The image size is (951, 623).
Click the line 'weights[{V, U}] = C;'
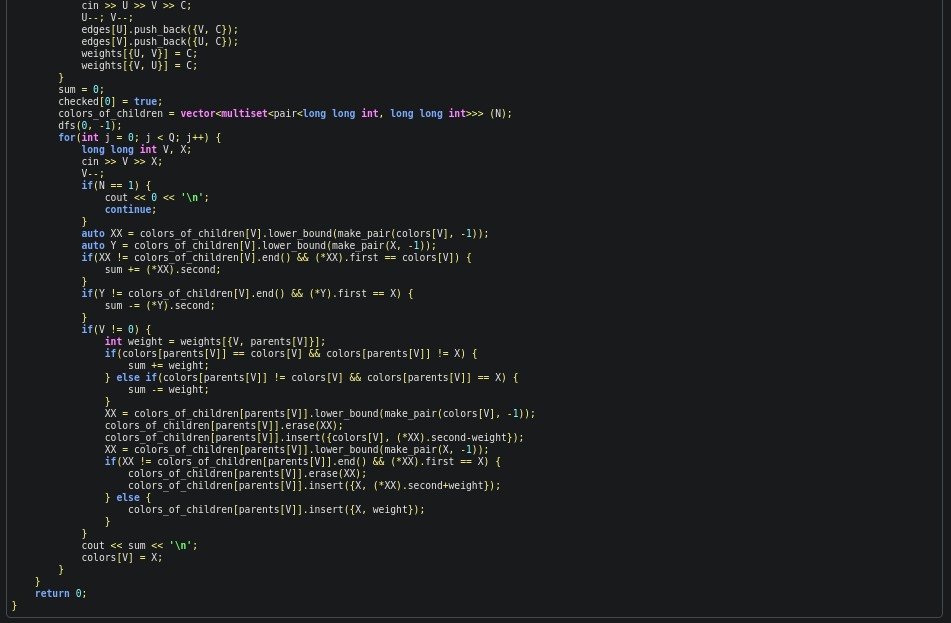pos(139,66)
